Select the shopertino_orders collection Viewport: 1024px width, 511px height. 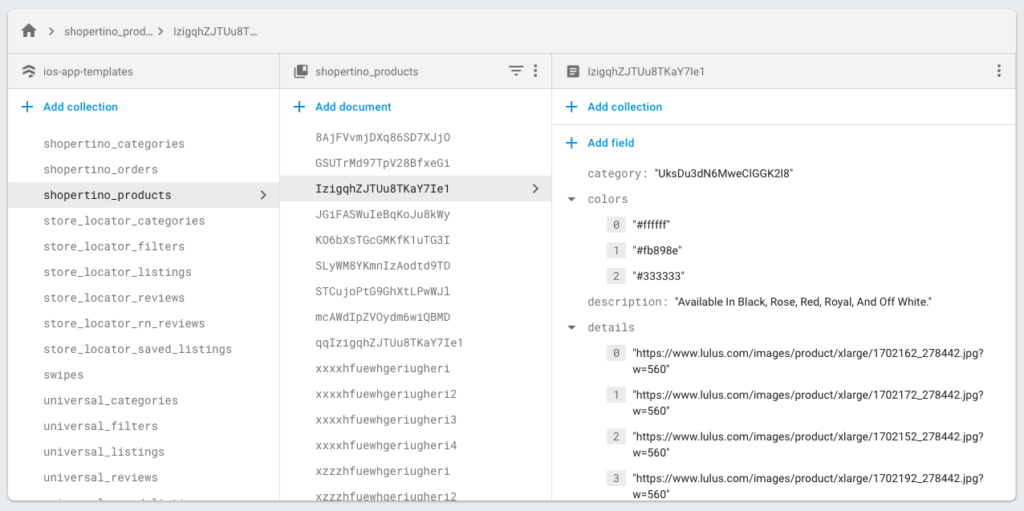pos(100,169)
